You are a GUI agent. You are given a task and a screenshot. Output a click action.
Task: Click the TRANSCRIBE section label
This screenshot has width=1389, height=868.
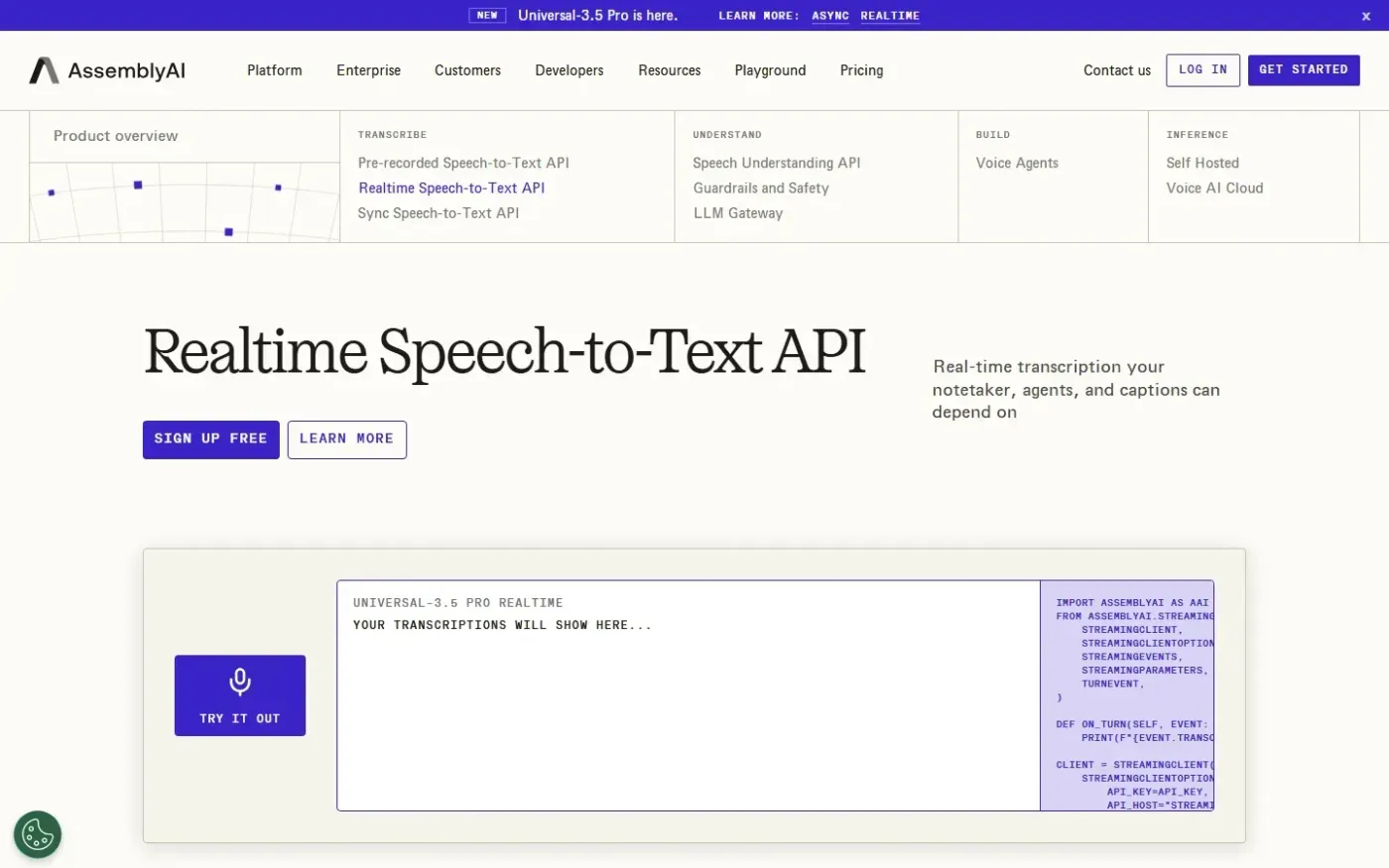[x=392, y=135]
